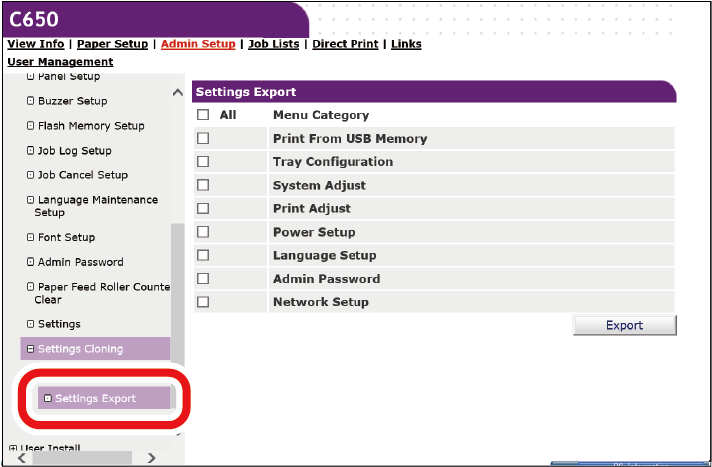Enable Print From USB Memory checkbox

click(x=203, y=139)
